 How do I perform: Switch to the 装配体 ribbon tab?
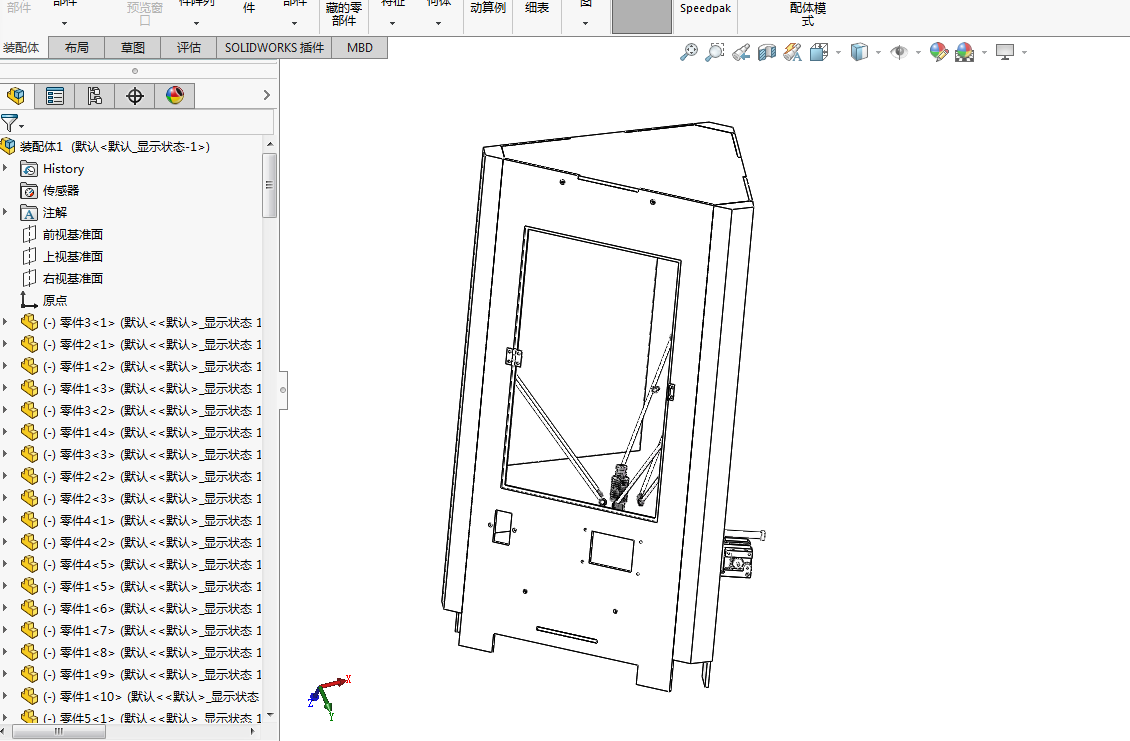(x=22, y=48)
